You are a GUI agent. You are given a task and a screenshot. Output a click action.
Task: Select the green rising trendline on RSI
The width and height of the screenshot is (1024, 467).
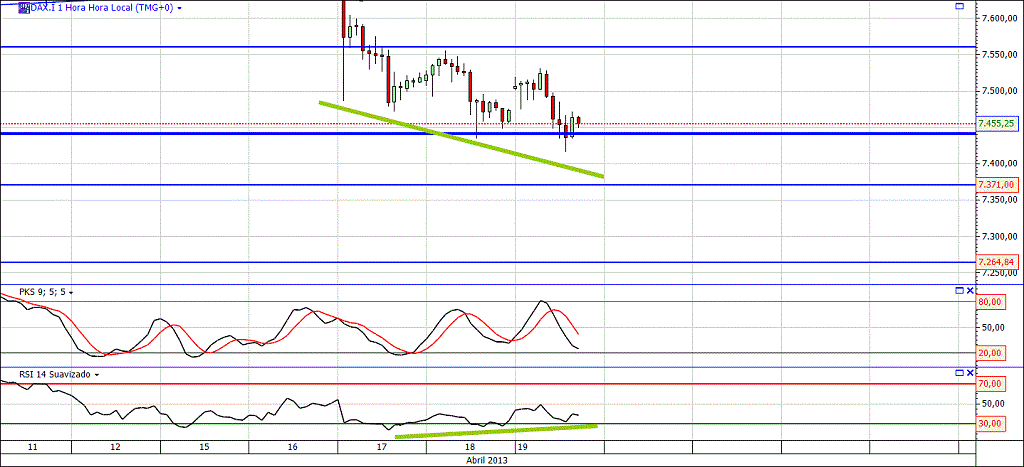(496, 431)
